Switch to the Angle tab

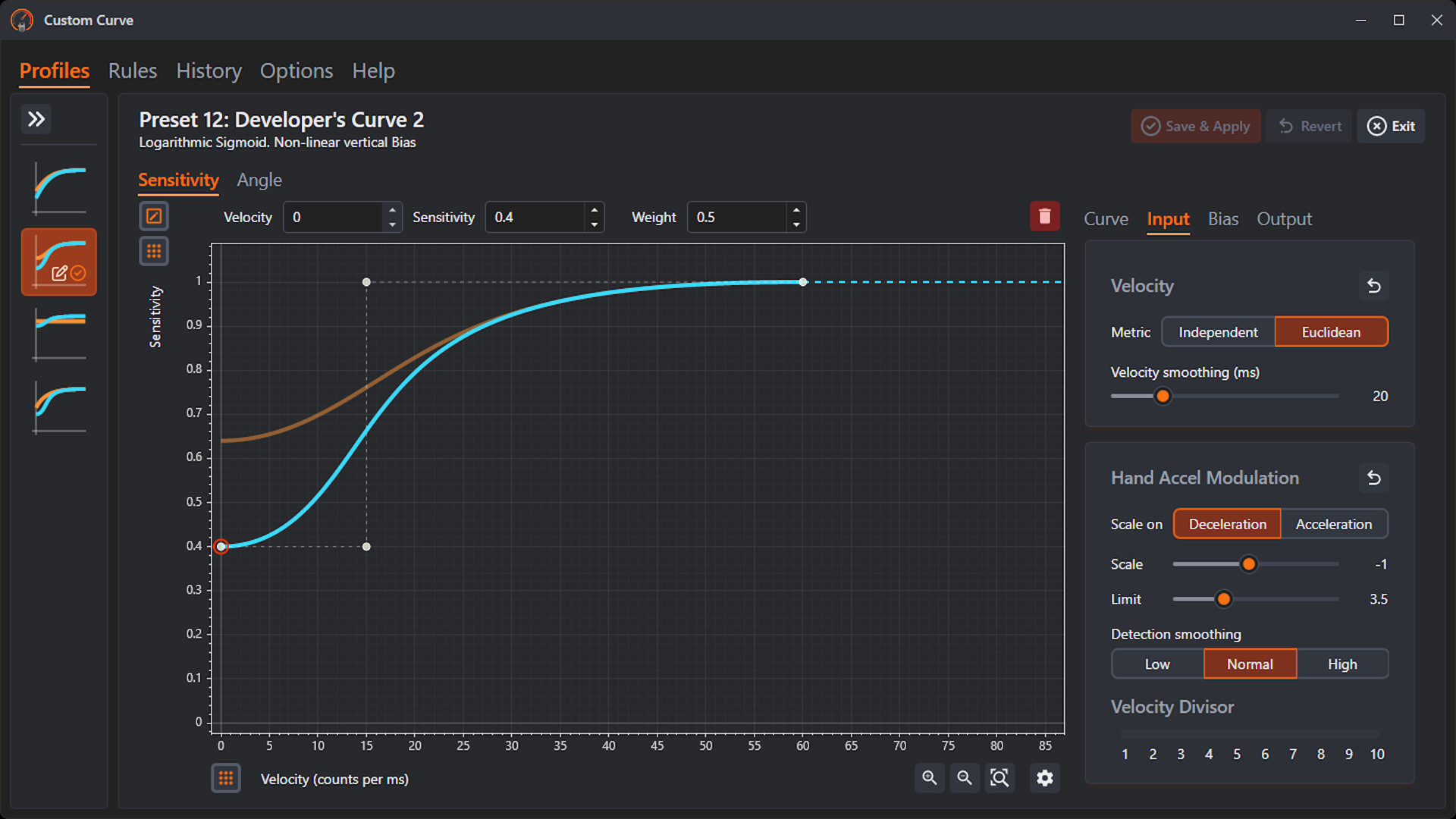coord(259,180)
